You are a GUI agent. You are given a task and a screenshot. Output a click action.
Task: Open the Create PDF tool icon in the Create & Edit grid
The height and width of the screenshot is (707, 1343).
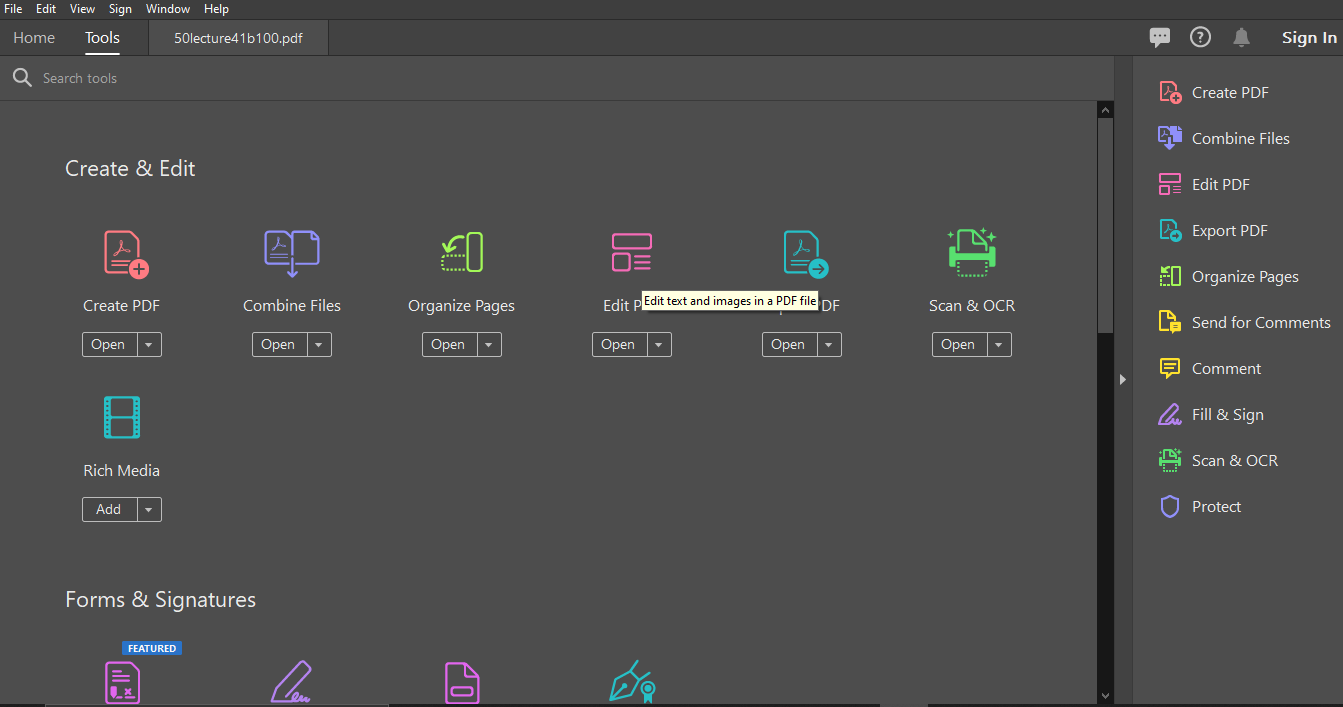point(126,254)
